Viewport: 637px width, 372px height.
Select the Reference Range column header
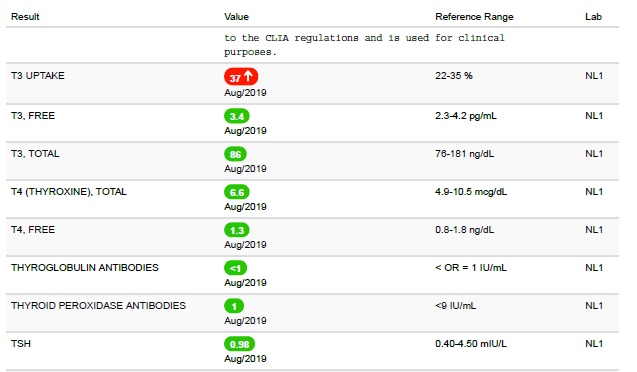point(474,17)
